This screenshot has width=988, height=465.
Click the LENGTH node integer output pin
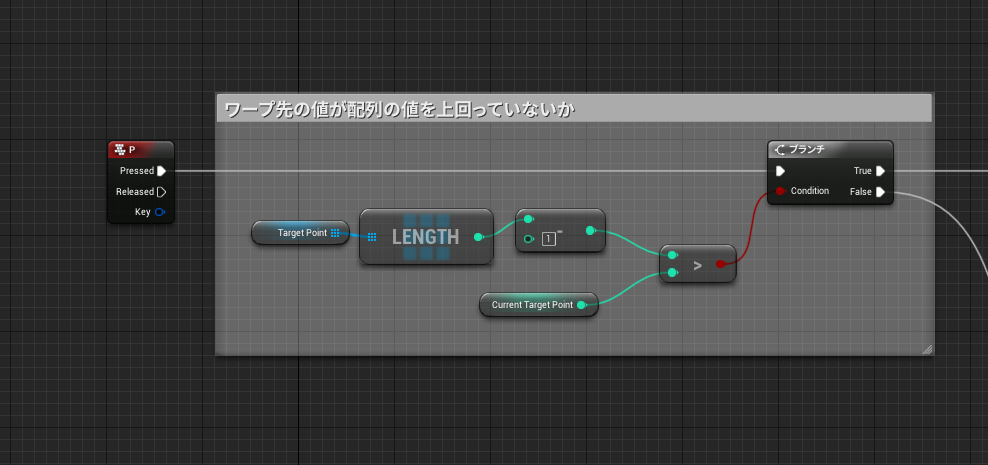478,237
